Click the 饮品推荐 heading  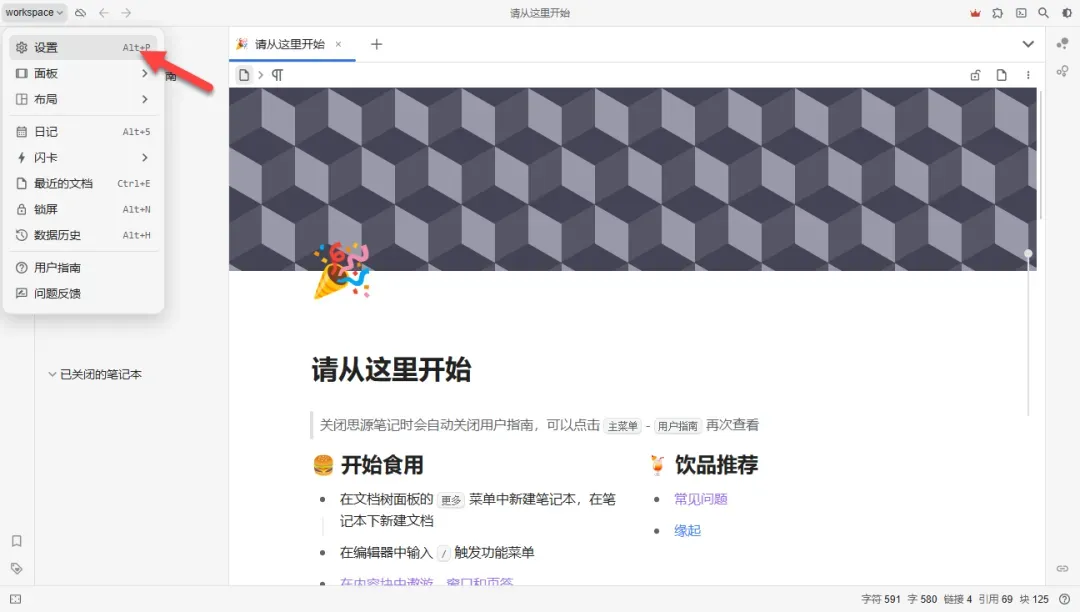click(x=716, y=465)
